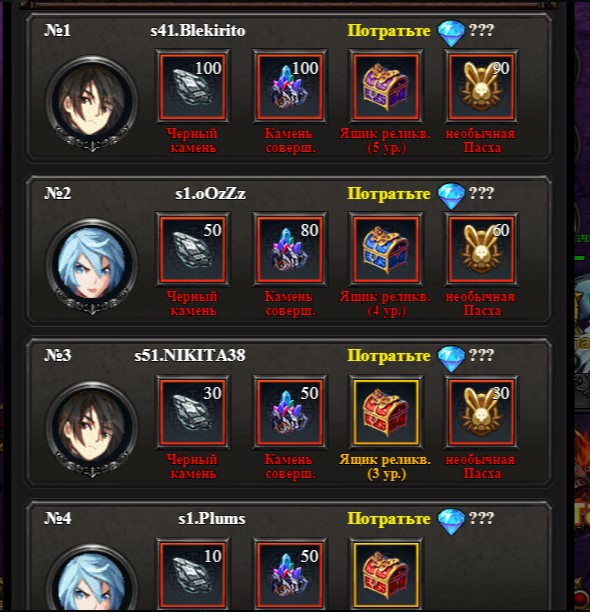
Task: Select the black stone with 100 count
Action: click(193, 87)
